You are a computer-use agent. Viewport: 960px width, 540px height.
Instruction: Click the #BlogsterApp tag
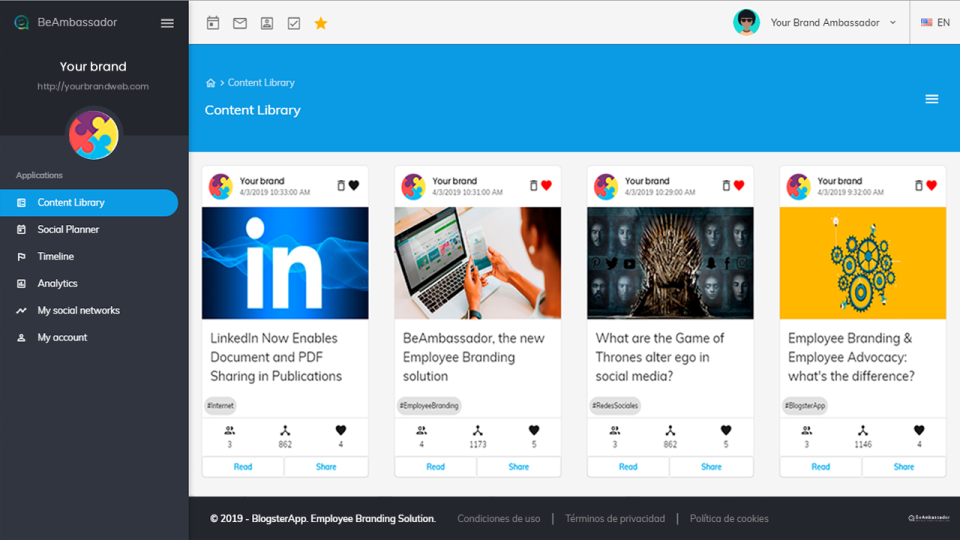point(805,405)
